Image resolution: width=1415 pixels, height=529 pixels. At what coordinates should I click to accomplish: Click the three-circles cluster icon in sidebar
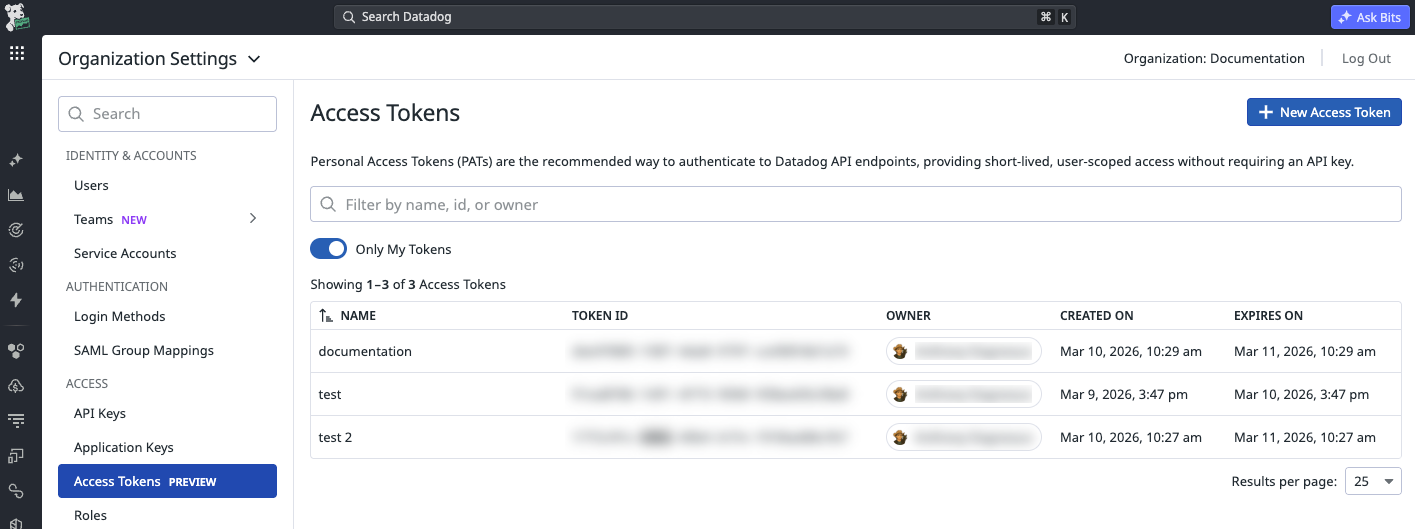[16, 351]
